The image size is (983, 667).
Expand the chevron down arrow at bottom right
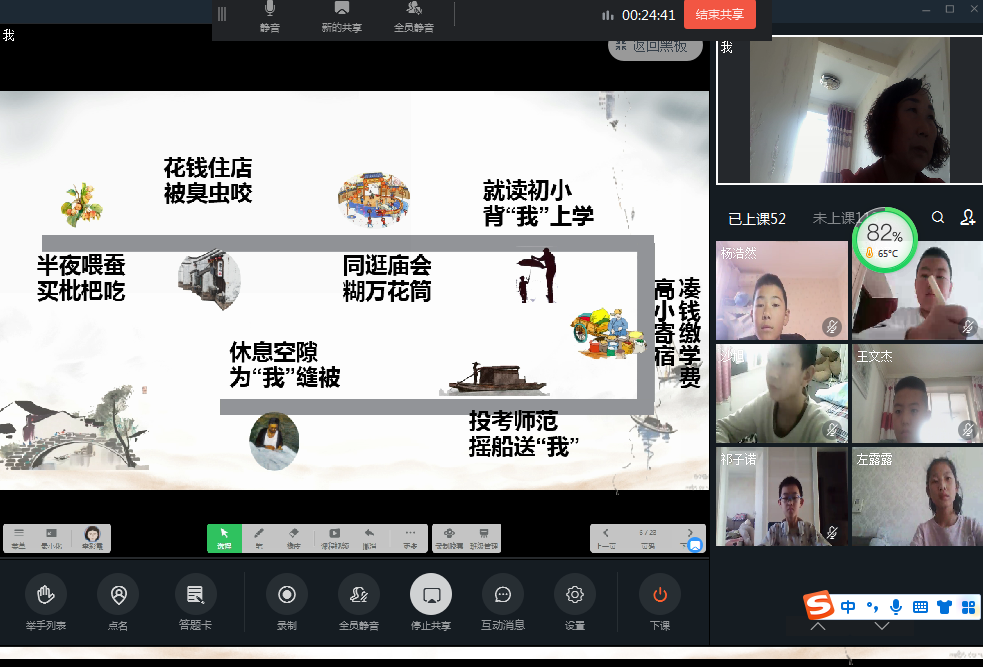[x=882, y=627]
